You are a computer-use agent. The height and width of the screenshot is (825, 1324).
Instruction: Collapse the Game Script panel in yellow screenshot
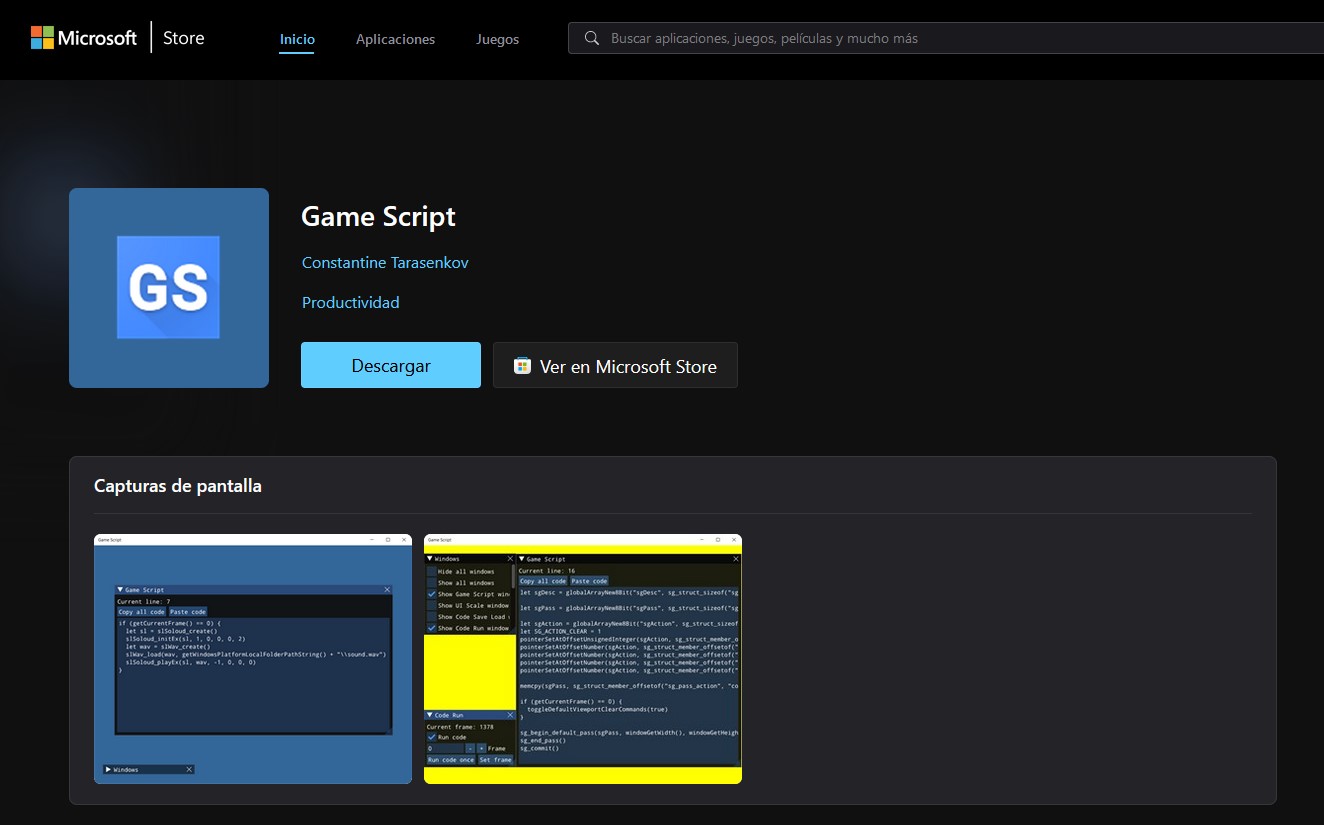coord(522,559)
